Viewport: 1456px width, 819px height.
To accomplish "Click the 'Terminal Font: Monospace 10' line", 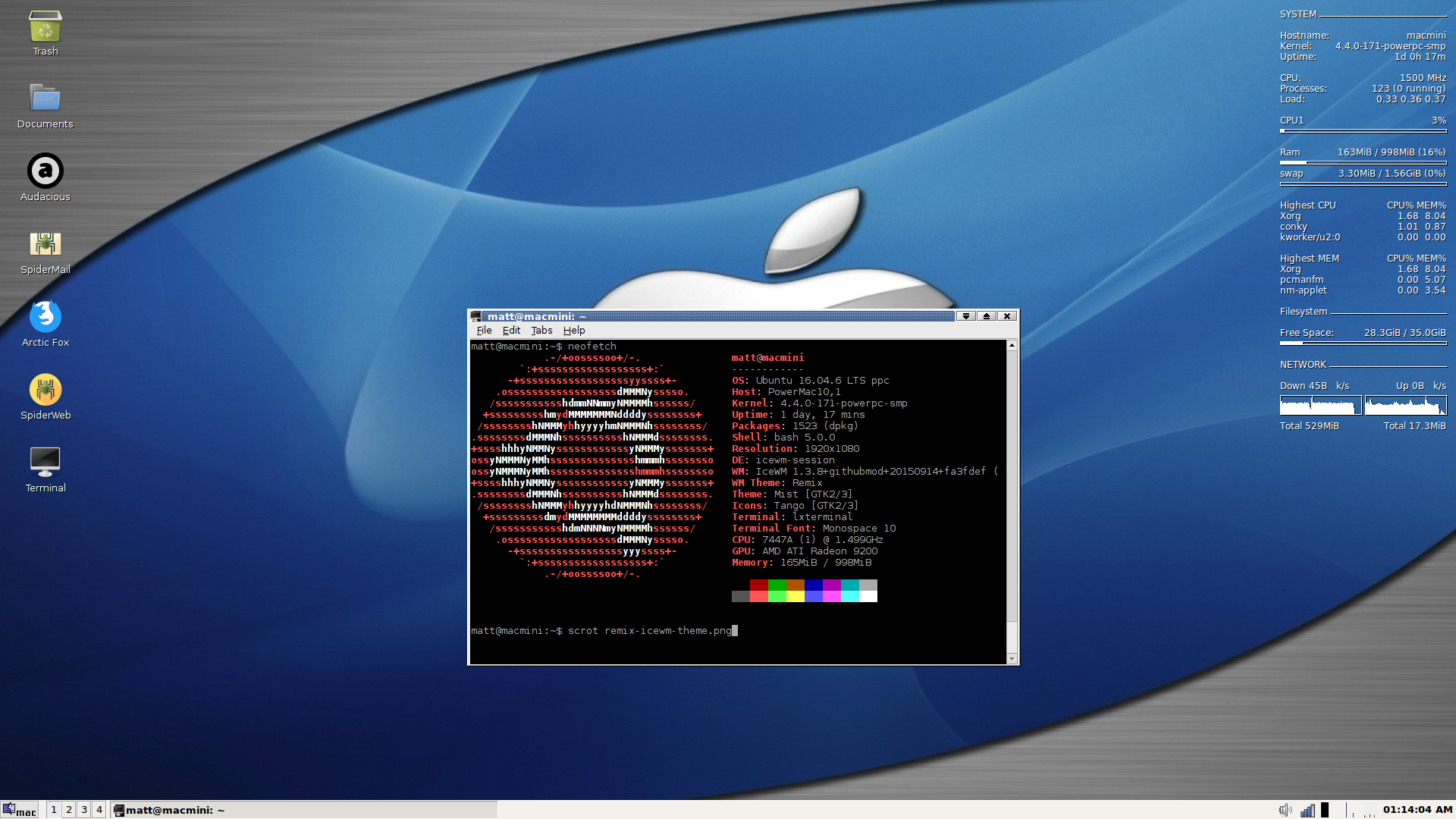I will click(814, 529).
